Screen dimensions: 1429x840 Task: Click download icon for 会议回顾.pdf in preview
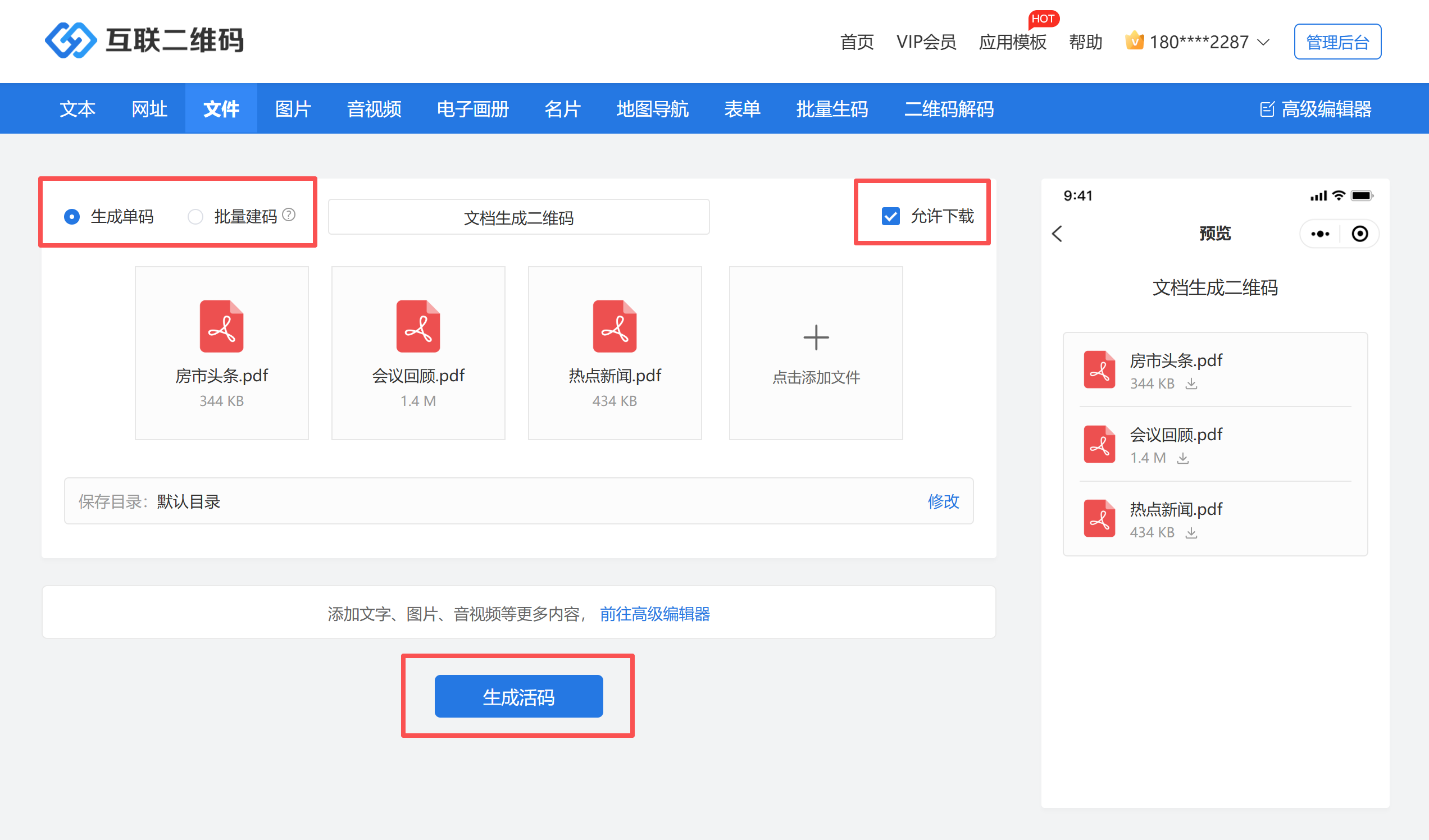[1182, 458]
